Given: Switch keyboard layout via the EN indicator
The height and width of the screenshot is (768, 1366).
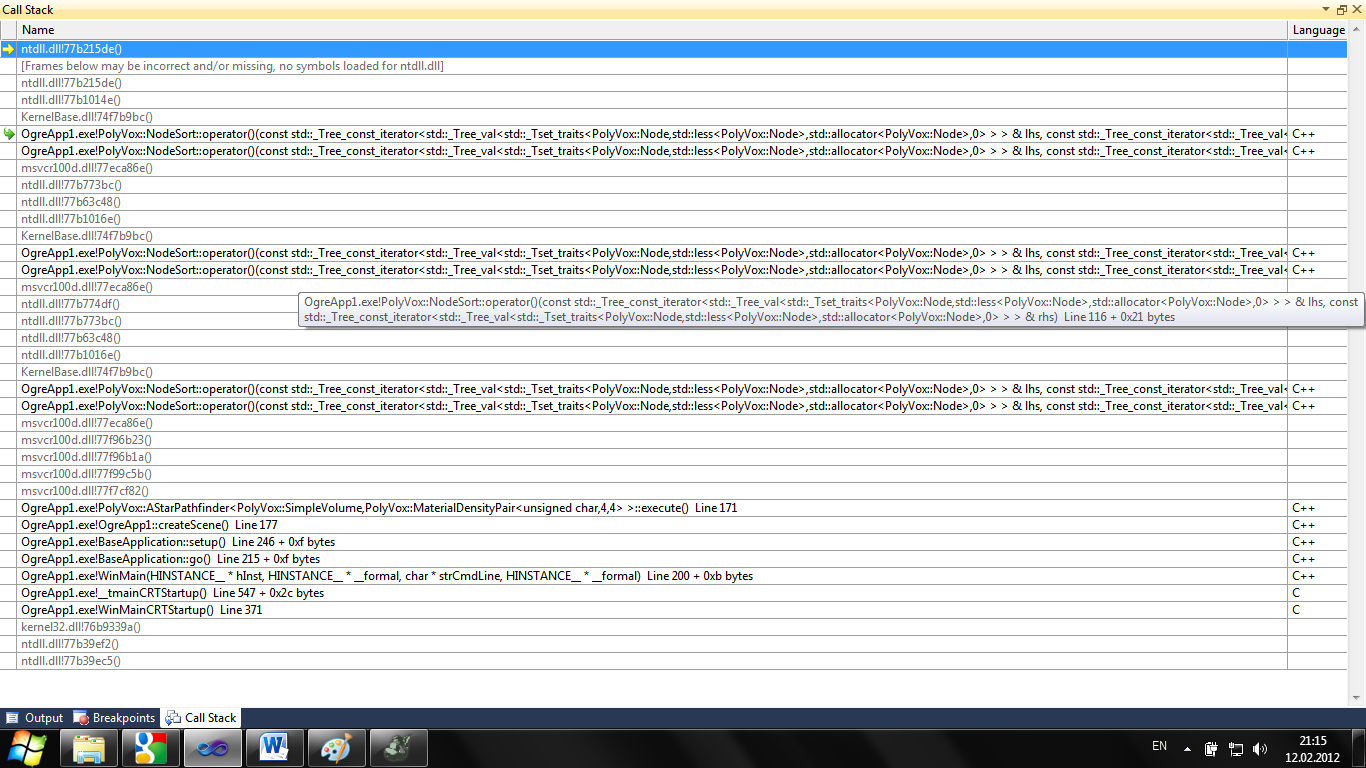Looking at the screenshot, I should [x=1160, y=747].
